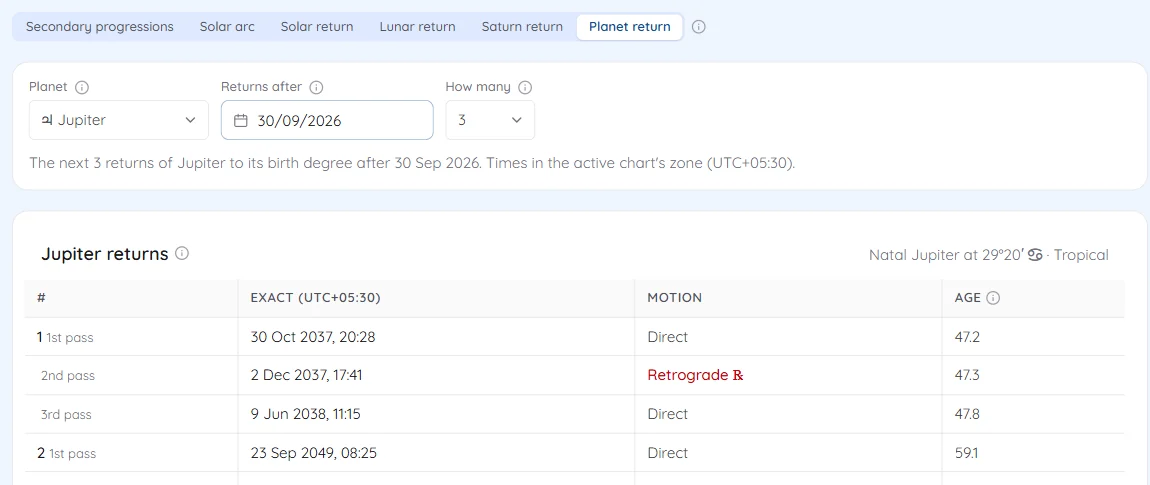Select the Planet return tab
The width and height of the screenshot is (1150, 485).
click(629, 26)
